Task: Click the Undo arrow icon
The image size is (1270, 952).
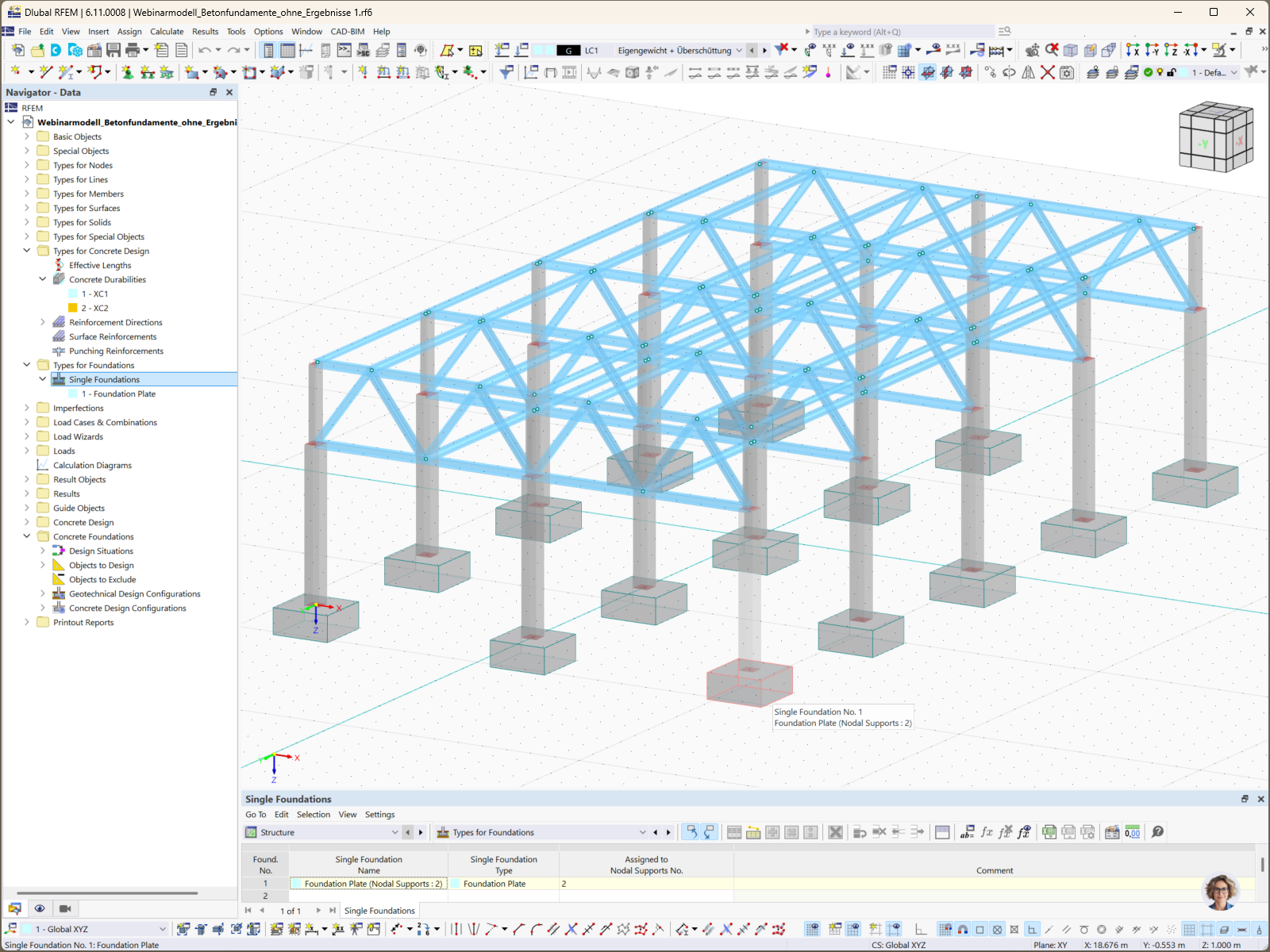Action: click(205, 50)
